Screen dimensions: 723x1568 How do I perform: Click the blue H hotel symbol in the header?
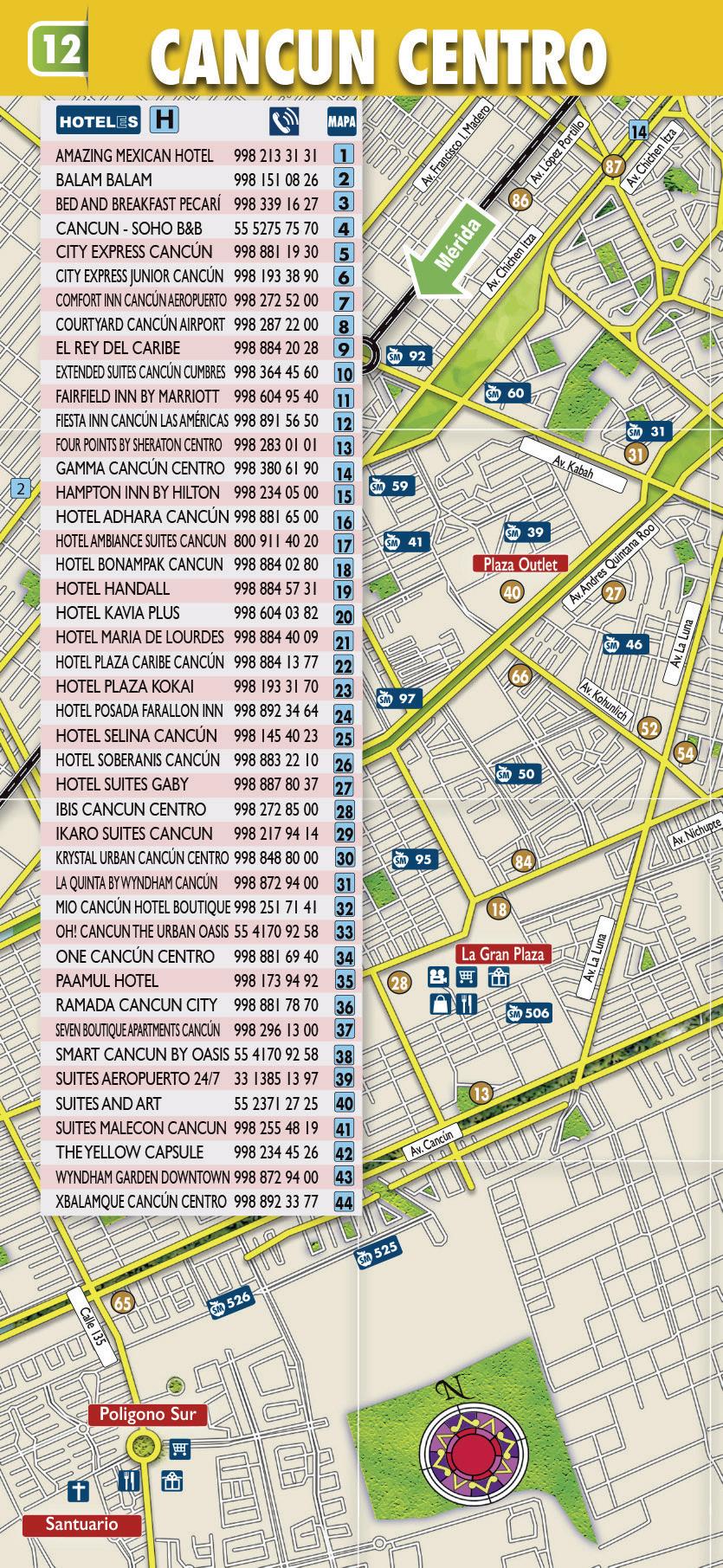[165, 120]
